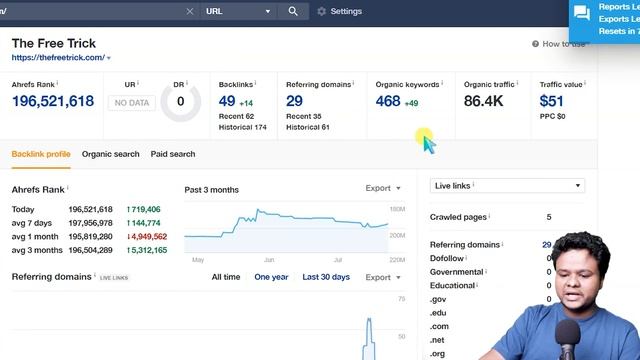Click info icon beside Dofollow
The height and width of the screenshot is (360, 640).
pyautogui.click(x=466, y=257)
